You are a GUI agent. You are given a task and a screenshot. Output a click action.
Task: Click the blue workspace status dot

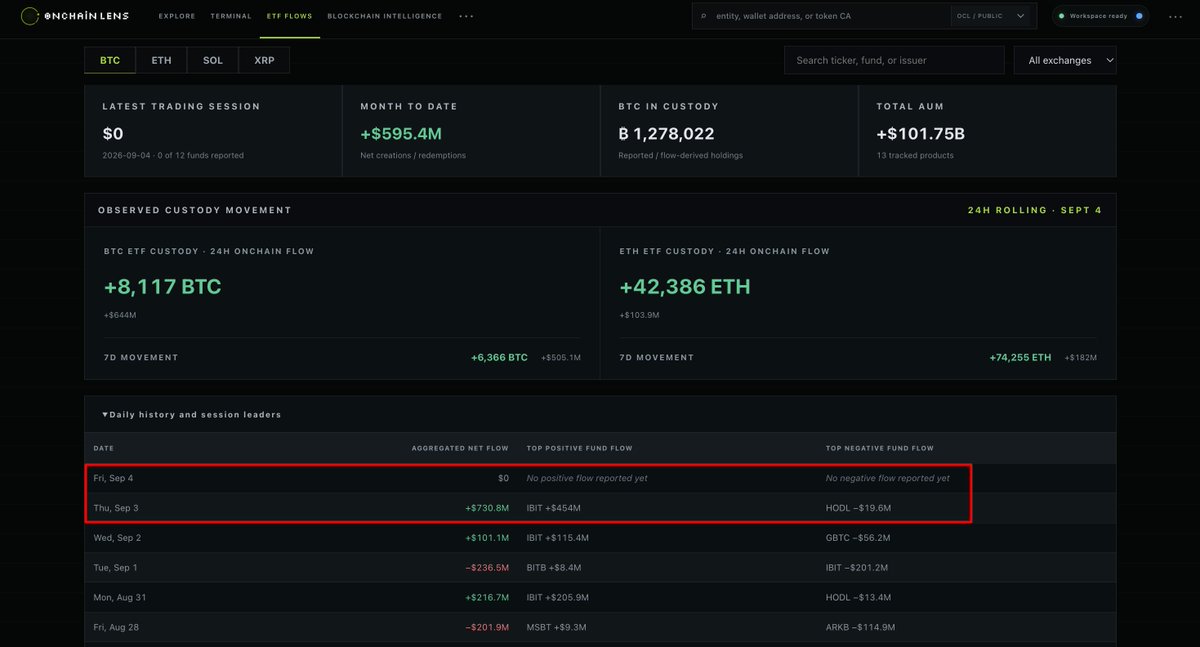pyautogui.click(x=1138, y=16)
